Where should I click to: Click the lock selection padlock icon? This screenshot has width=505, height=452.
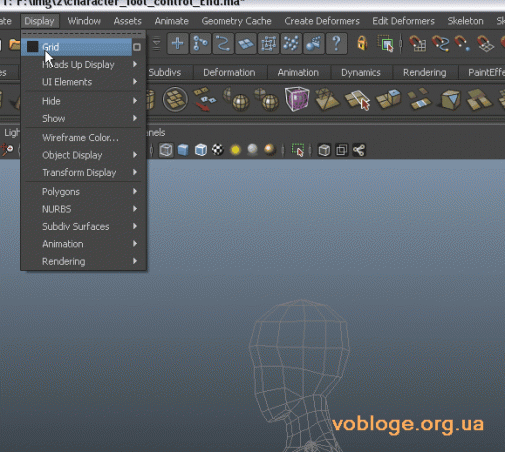click(362, 43)
